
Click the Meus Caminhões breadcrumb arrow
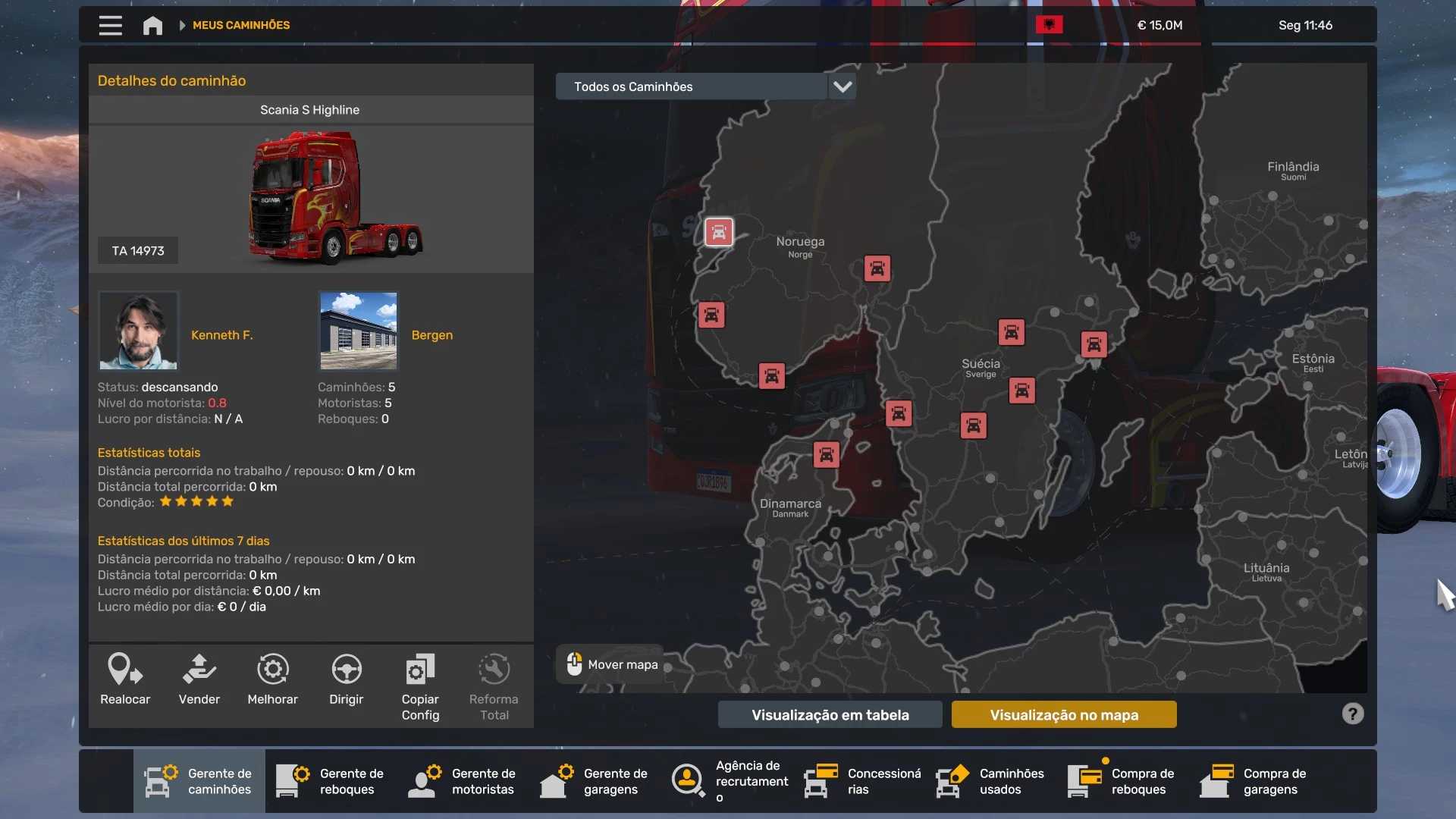182,25
